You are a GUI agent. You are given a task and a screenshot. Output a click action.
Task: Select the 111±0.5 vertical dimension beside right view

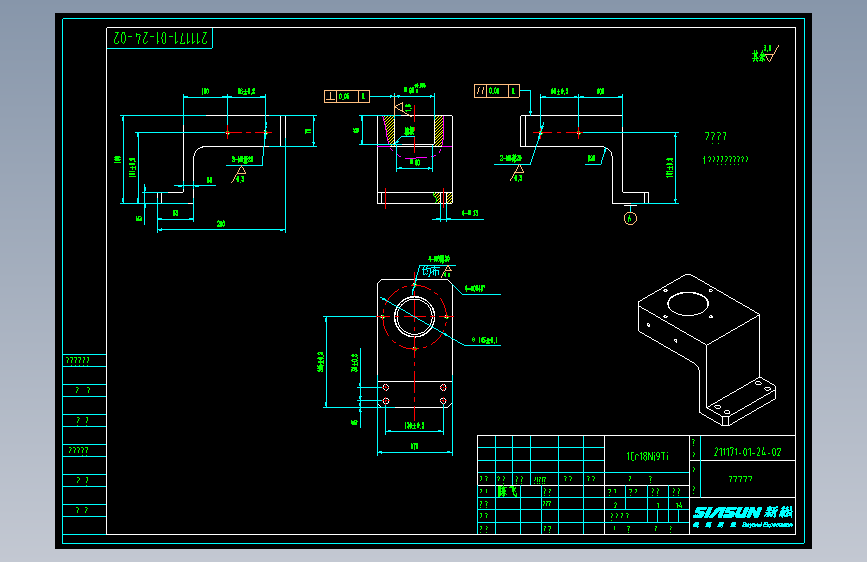pyautogui.click(x=670, y=168)
